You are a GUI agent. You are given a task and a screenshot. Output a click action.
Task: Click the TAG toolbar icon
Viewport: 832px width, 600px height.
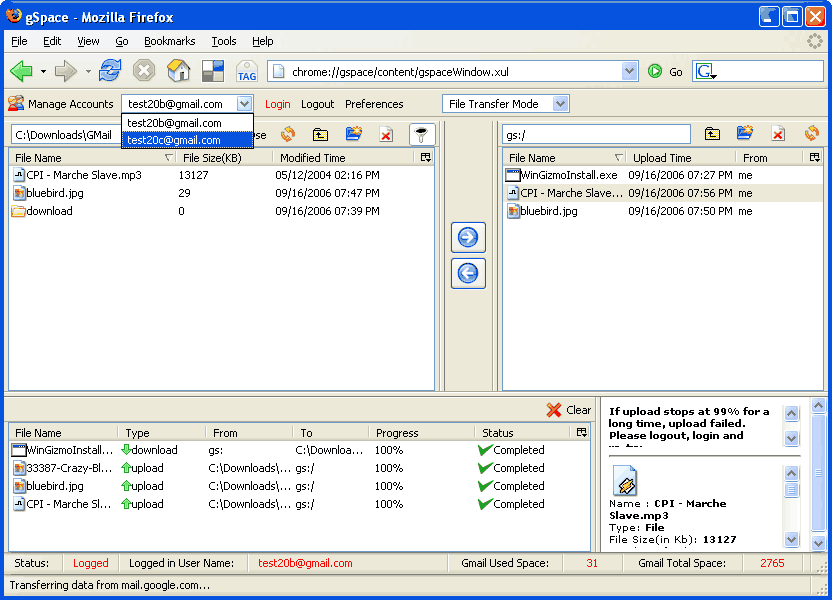[x=247, y=71]
